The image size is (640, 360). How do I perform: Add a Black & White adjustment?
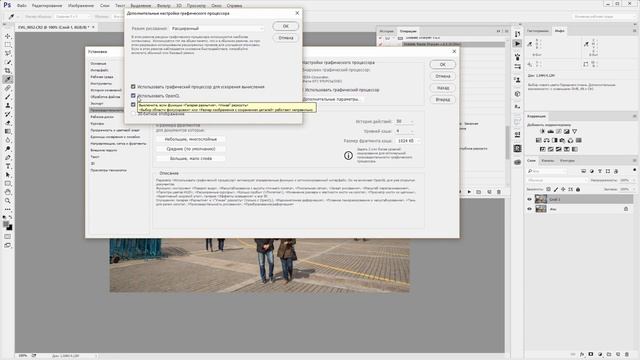(555, 140)
